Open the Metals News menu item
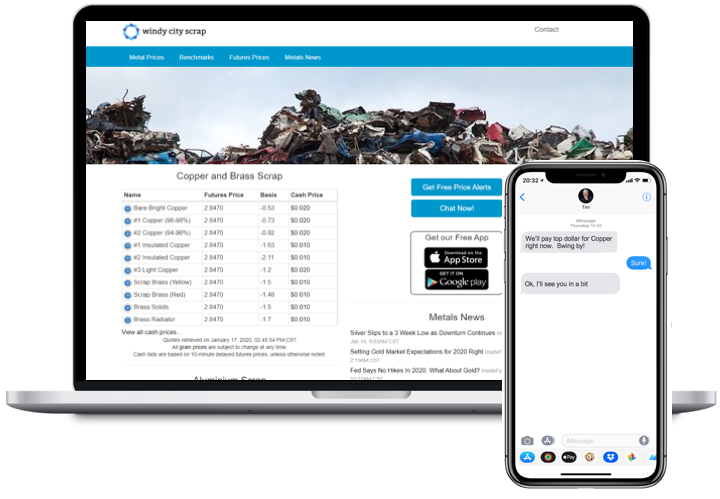 tap(303, 57)
